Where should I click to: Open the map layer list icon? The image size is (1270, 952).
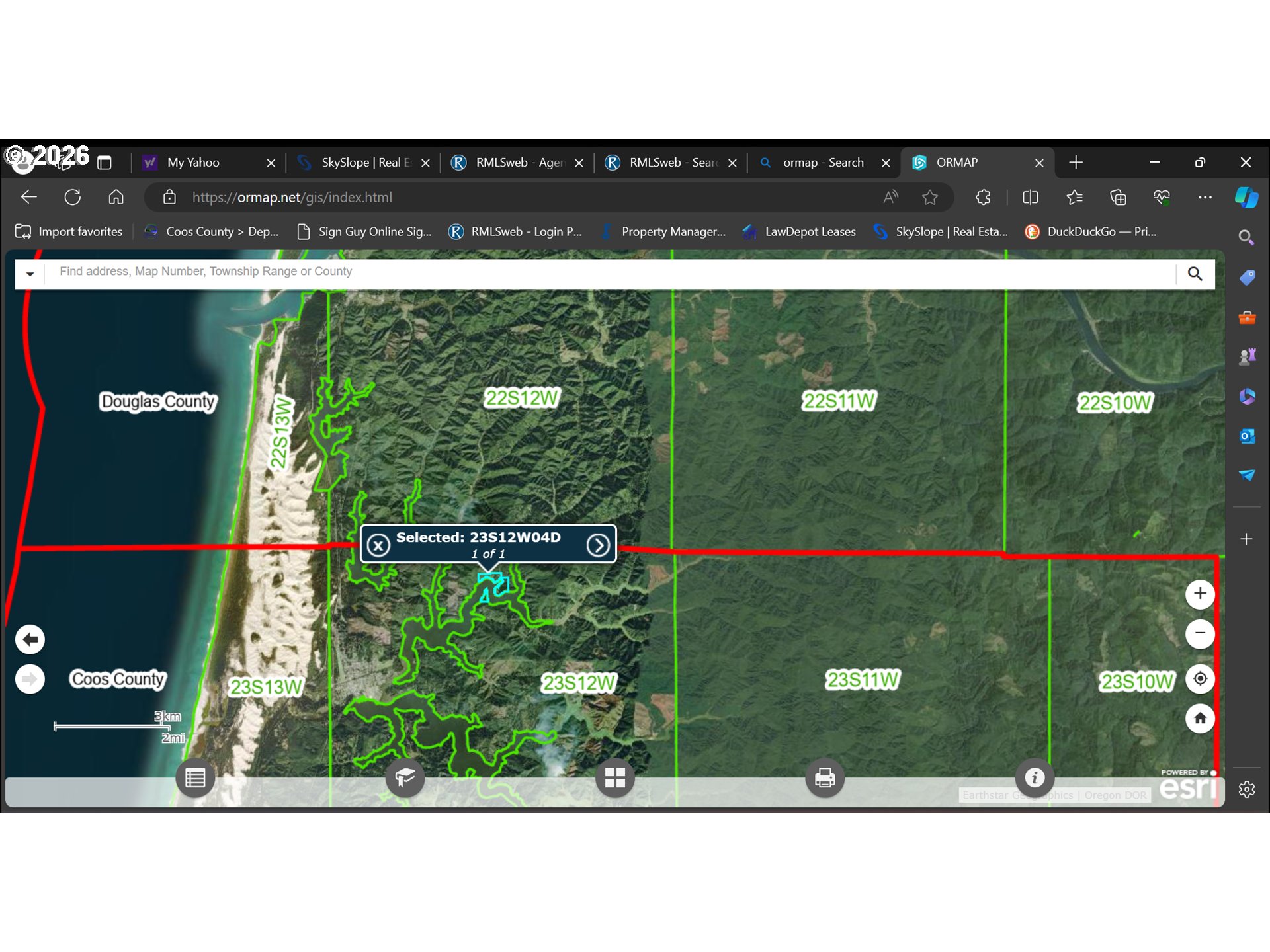coord(195,778)
